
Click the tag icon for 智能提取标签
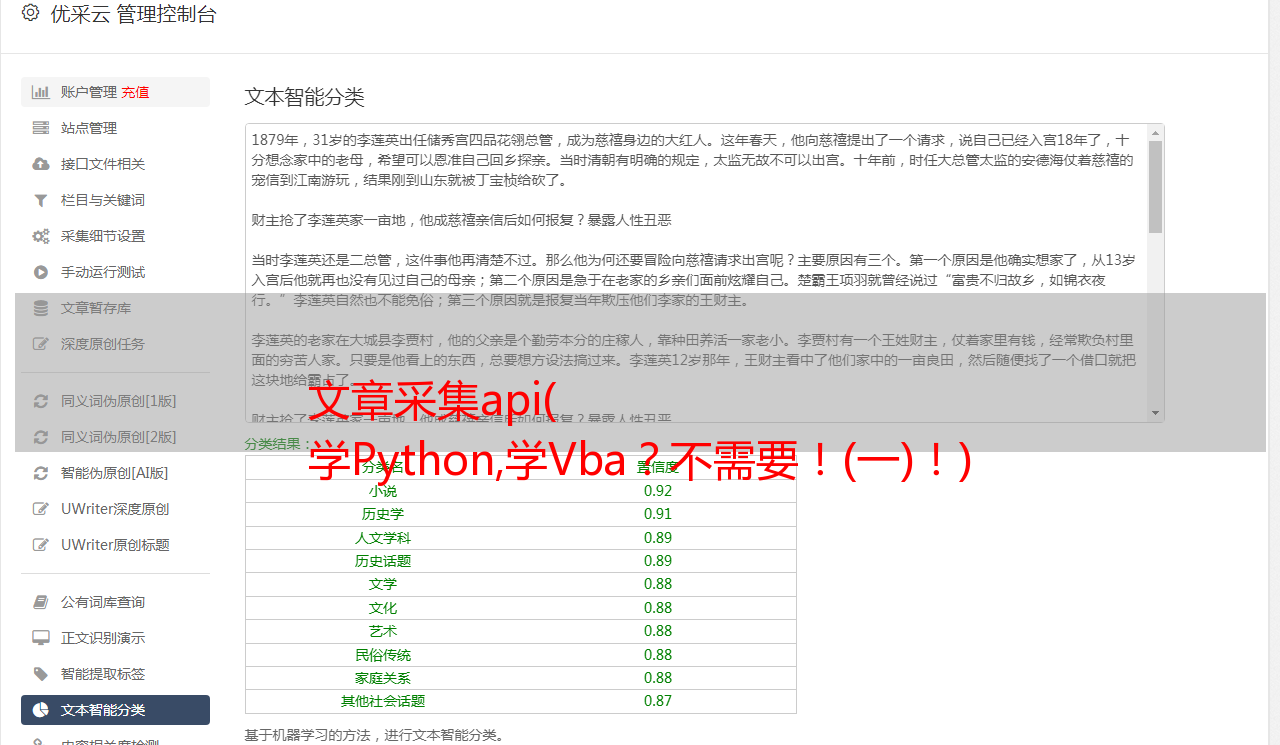click(40, 674)
